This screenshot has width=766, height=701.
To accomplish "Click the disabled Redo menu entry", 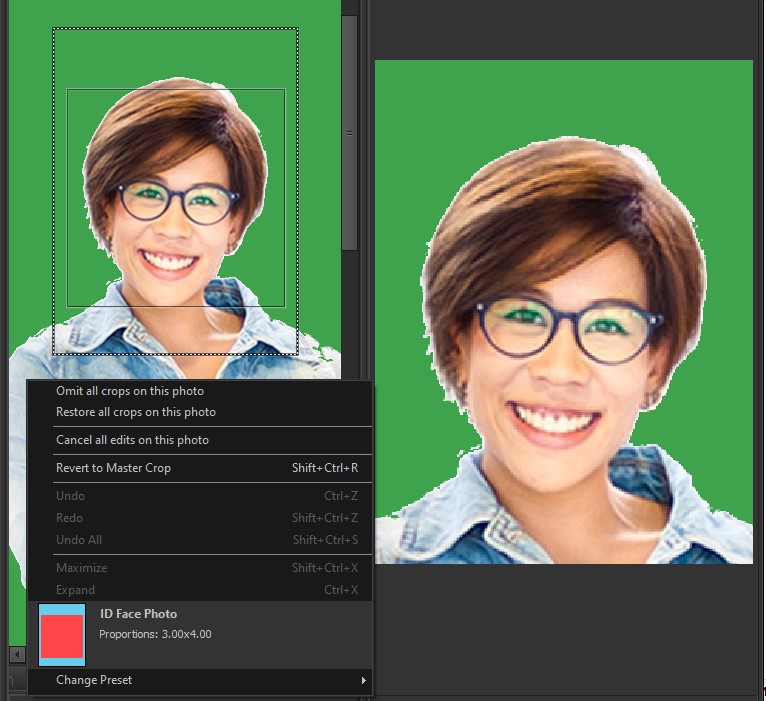I will (70, 518).
